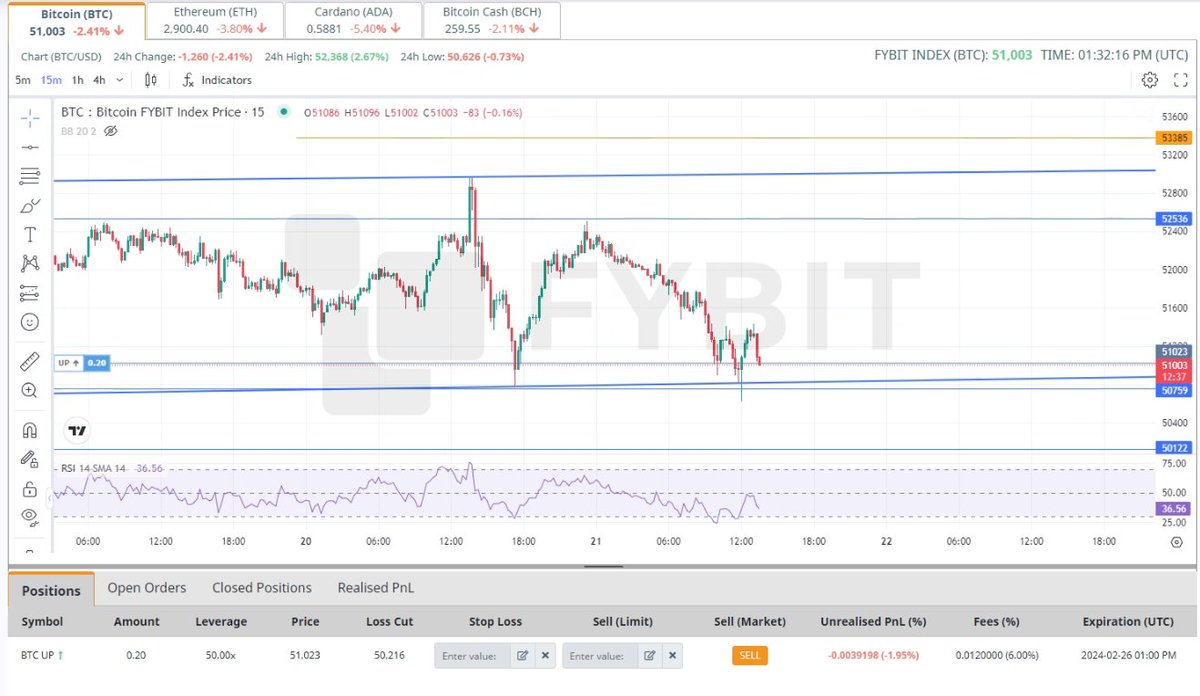This screenshot has height=696, width=1200.
Task: Click the orange SELL market button
Action: 749,656
